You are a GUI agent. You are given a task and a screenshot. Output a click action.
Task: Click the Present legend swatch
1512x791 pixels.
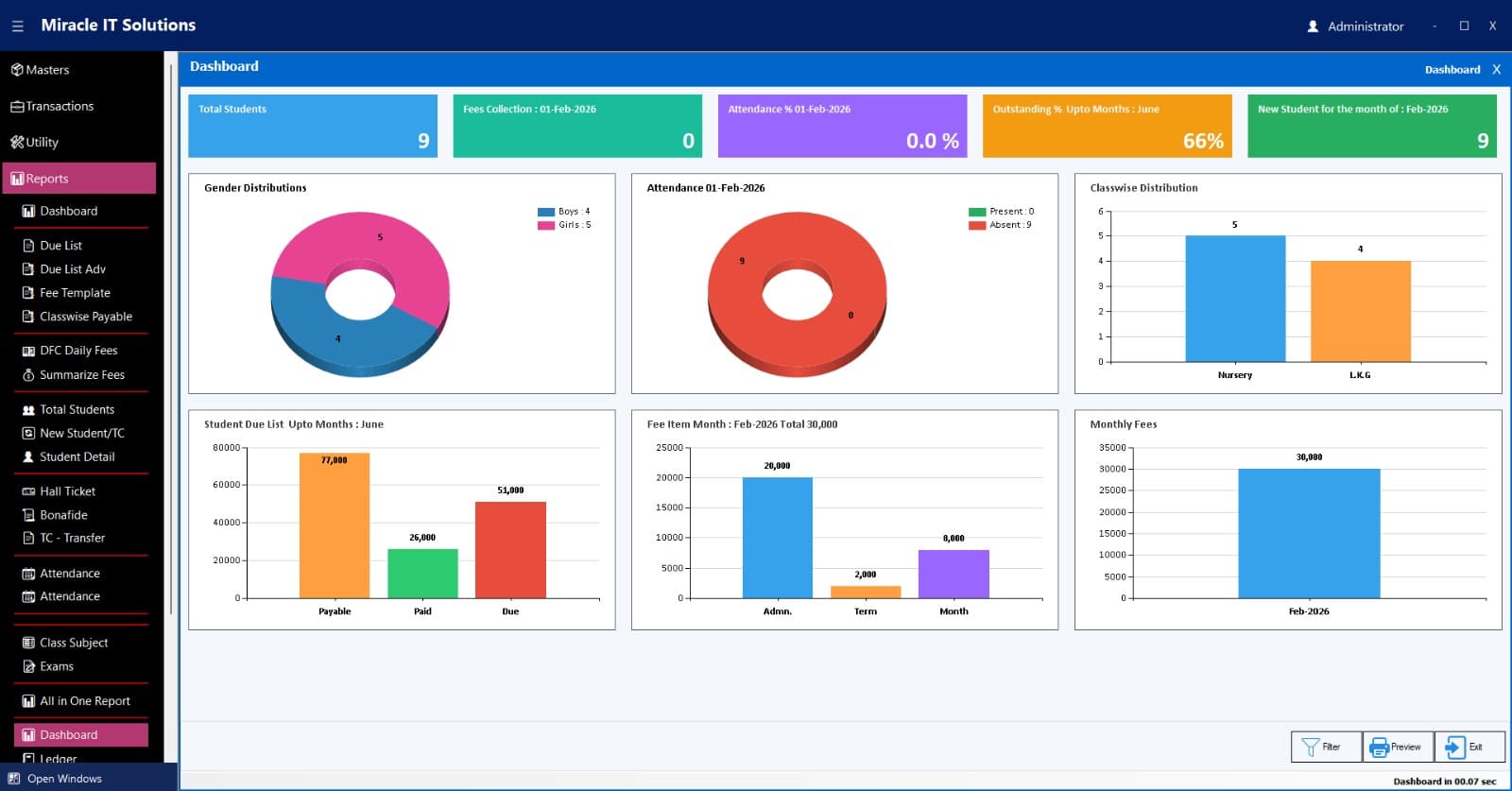977,212
